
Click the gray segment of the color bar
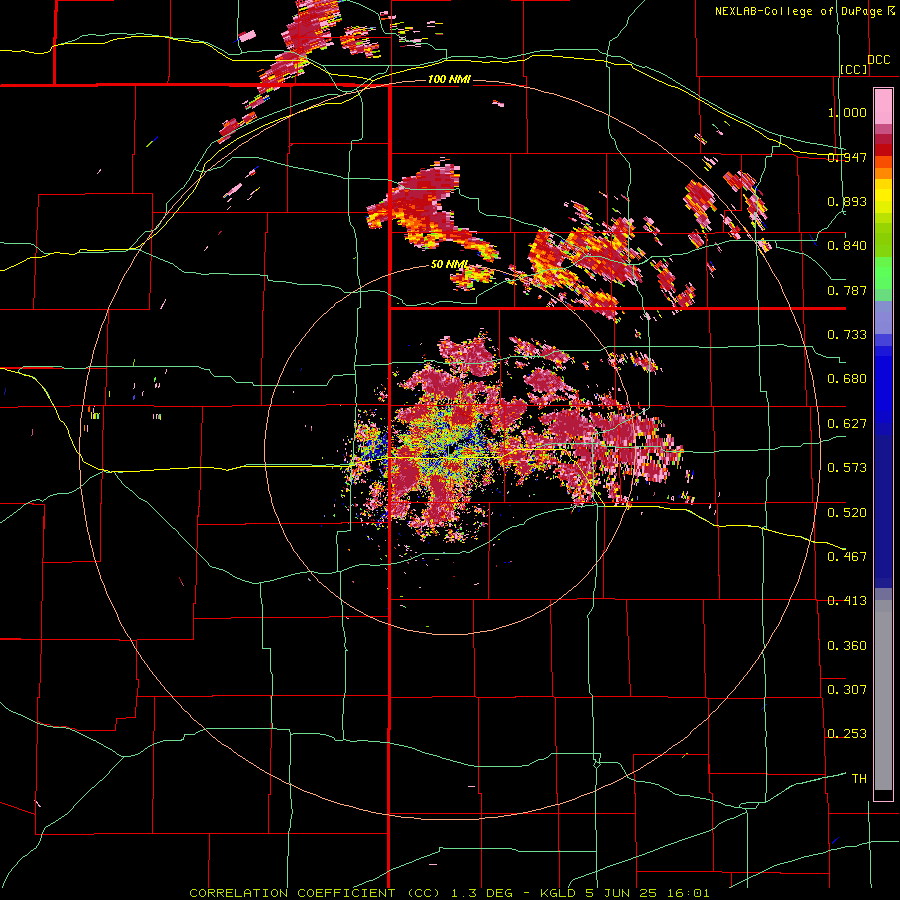[883, 695]
